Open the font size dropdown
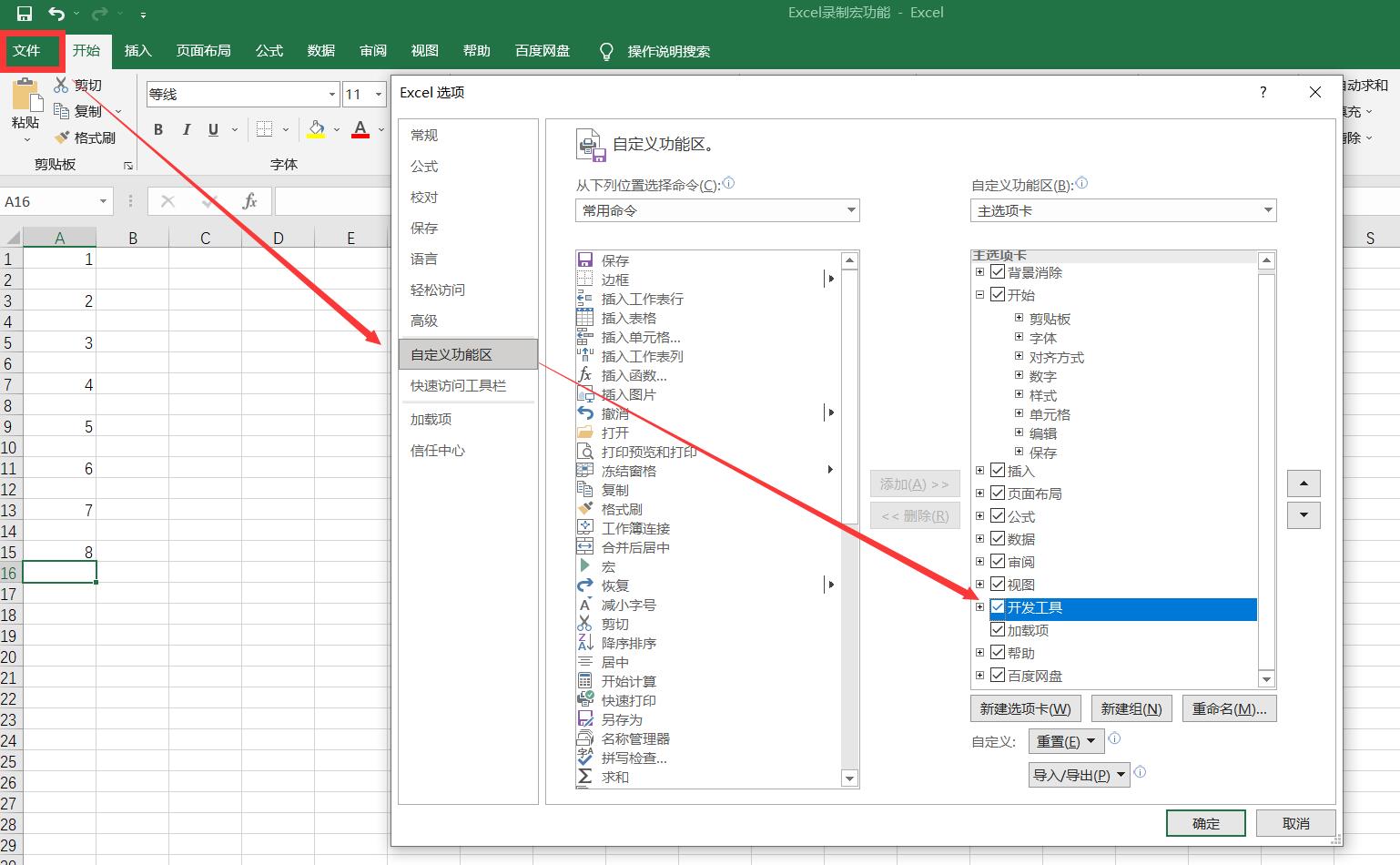The width and height of the screenshot is (1400, 865). pyautogui.click(x=378, y=94)
